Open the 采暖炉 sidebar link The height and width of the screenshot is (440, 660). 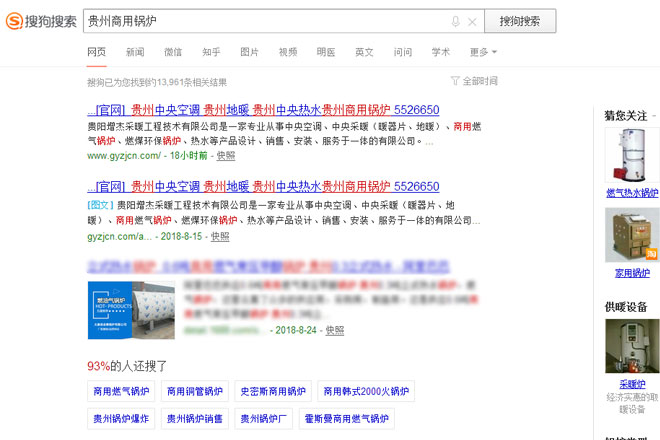[632, 384]
